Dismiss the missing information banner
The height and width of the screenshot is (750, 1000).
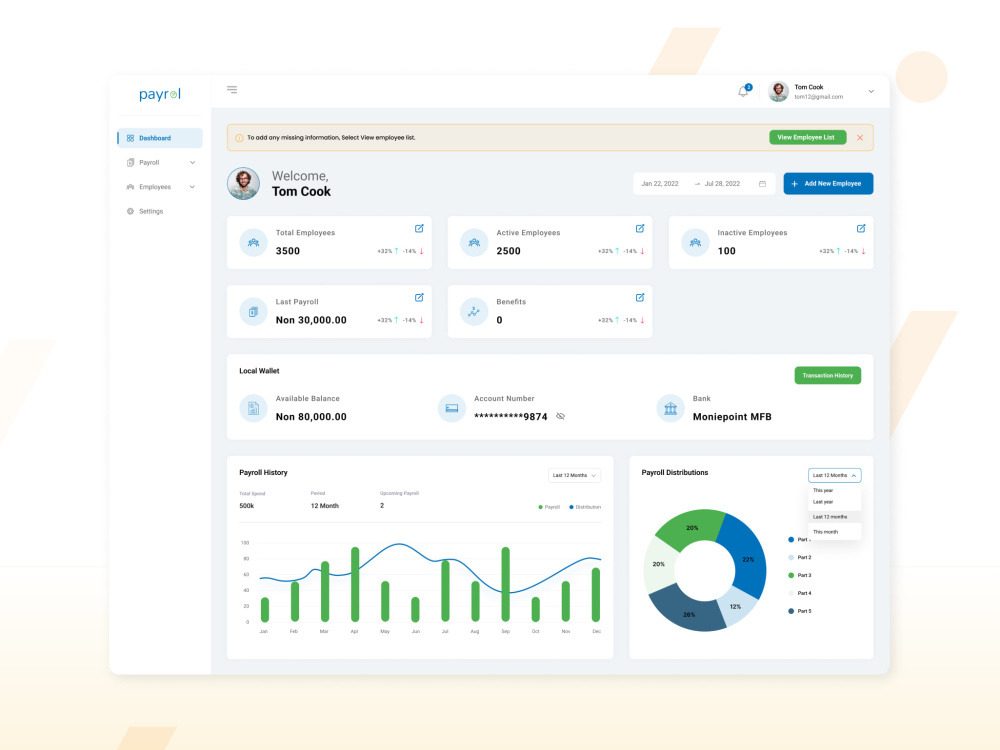coord(860,138)
